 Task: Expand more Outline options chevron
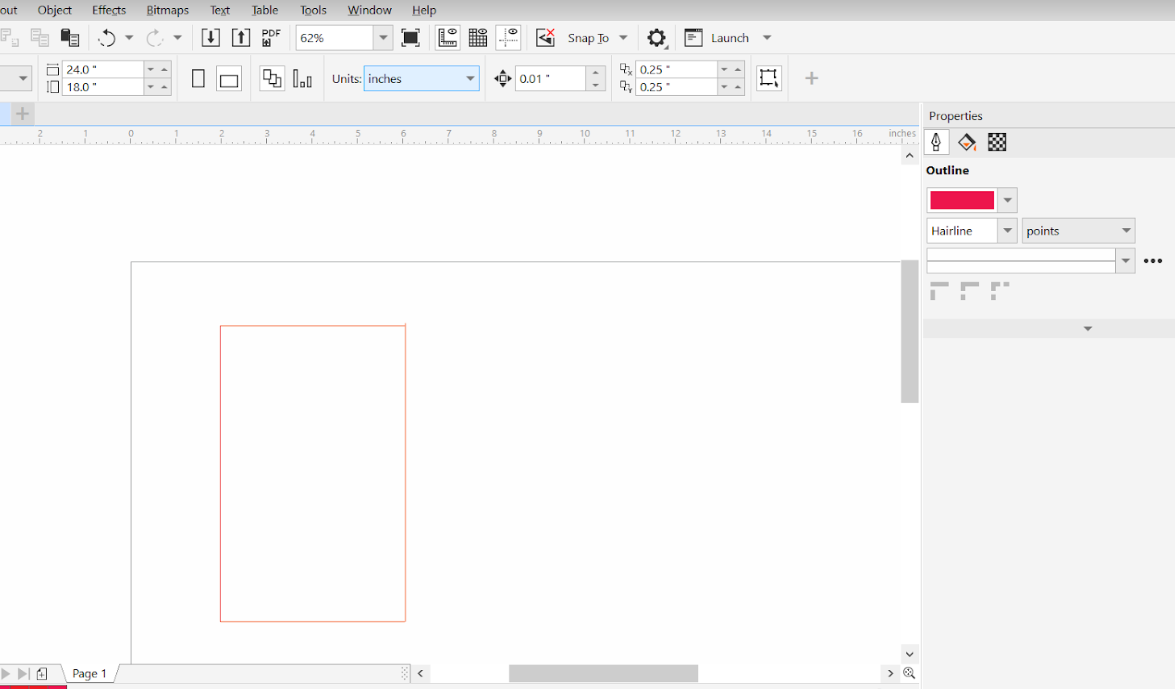(1087, 328)
